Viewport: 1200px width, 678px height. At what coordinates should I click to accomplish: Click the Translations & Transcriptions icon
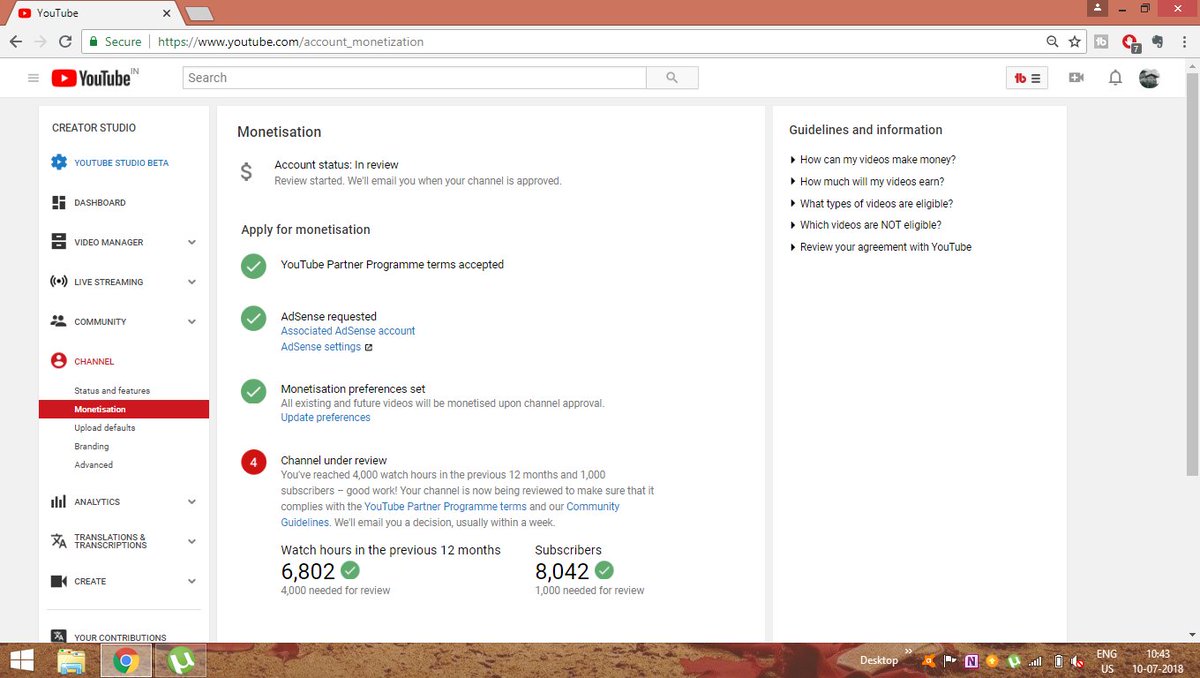point(59,541)
